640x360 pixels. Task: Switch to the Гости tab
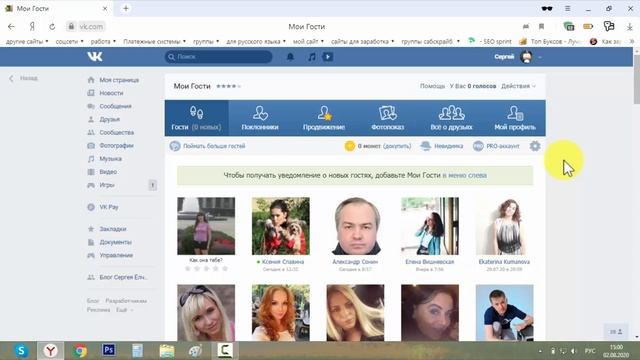(x=196, y=118)
